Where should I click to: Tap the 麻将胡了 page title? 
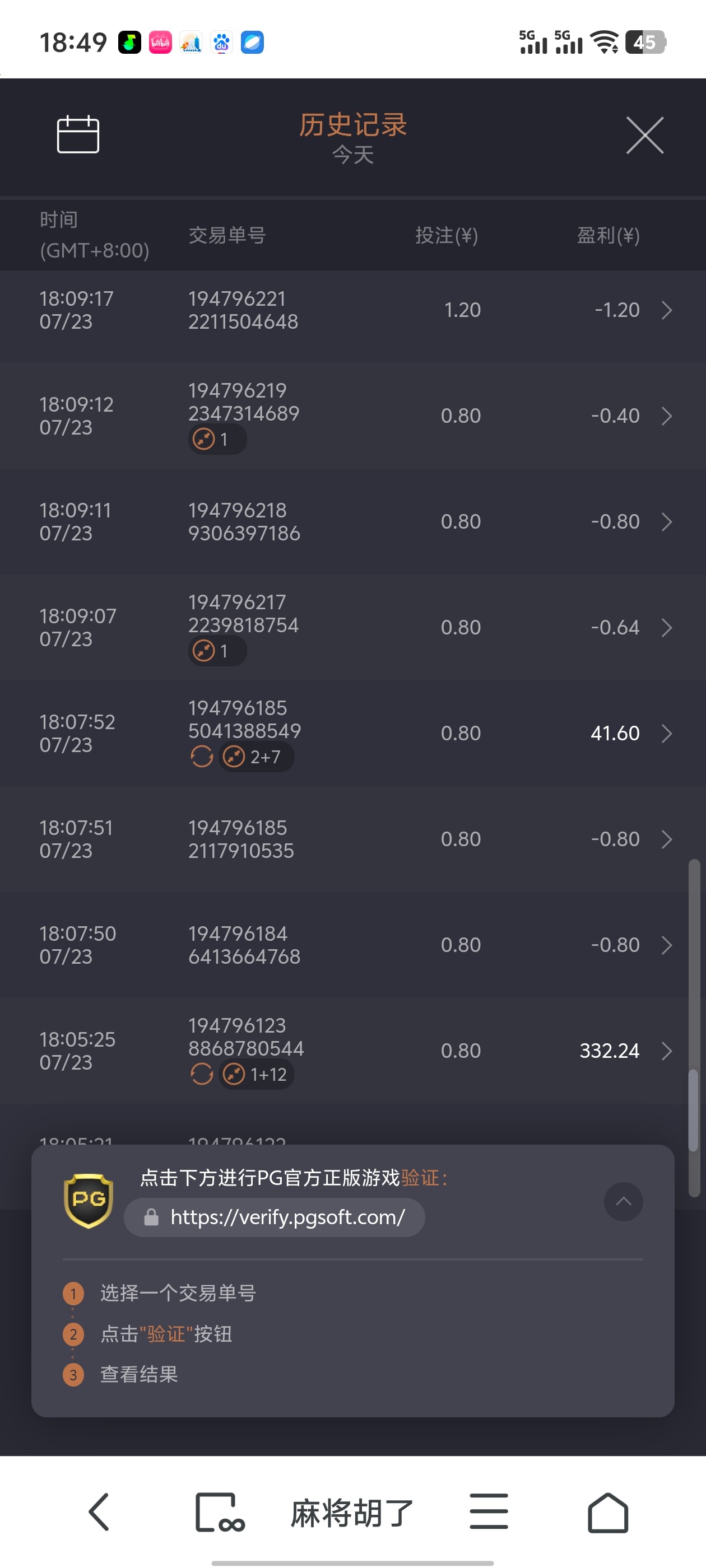click(x=352, y=1513)
